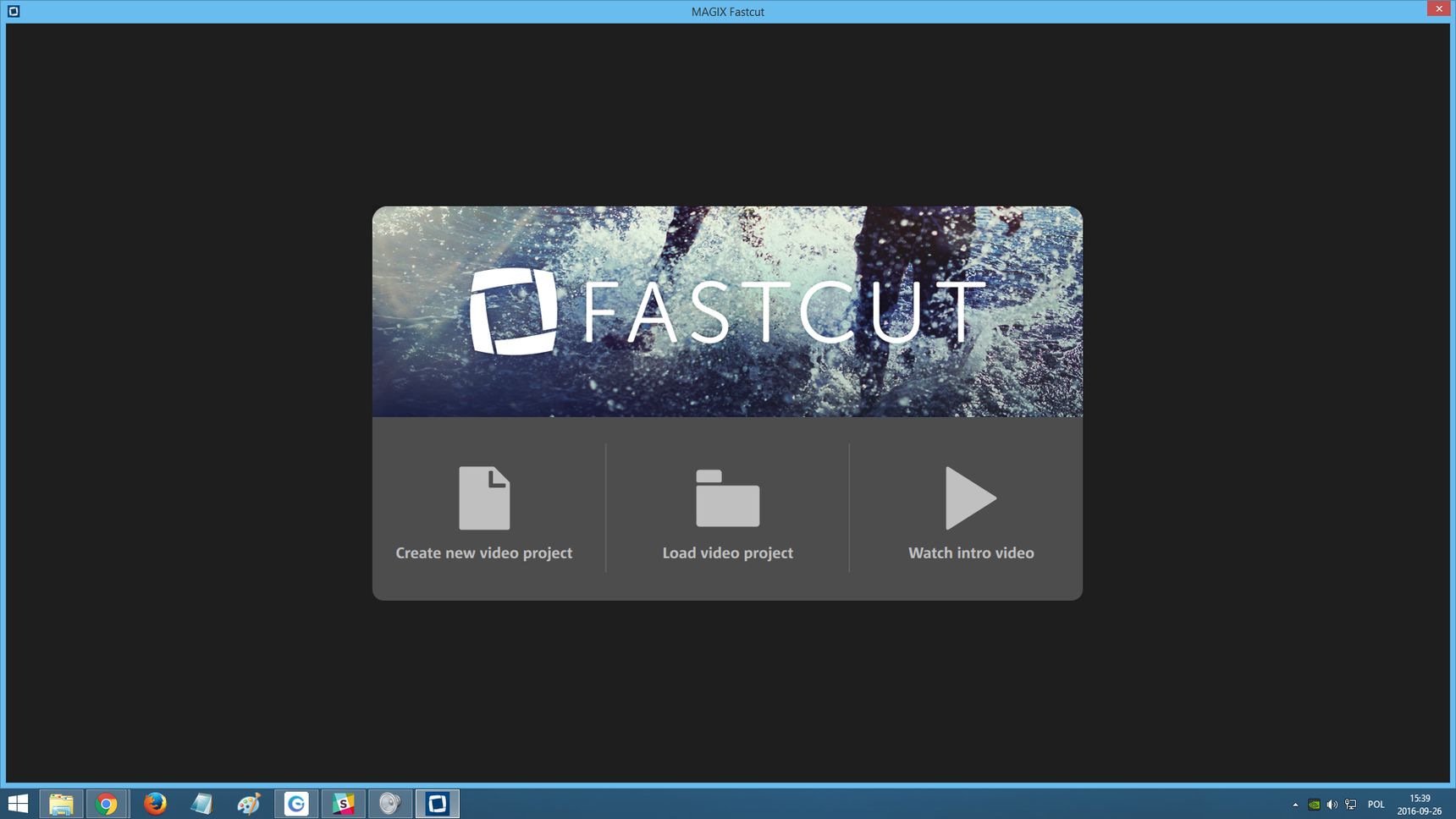
Task: Select the Create new video project label
Action: click(484, 552)
